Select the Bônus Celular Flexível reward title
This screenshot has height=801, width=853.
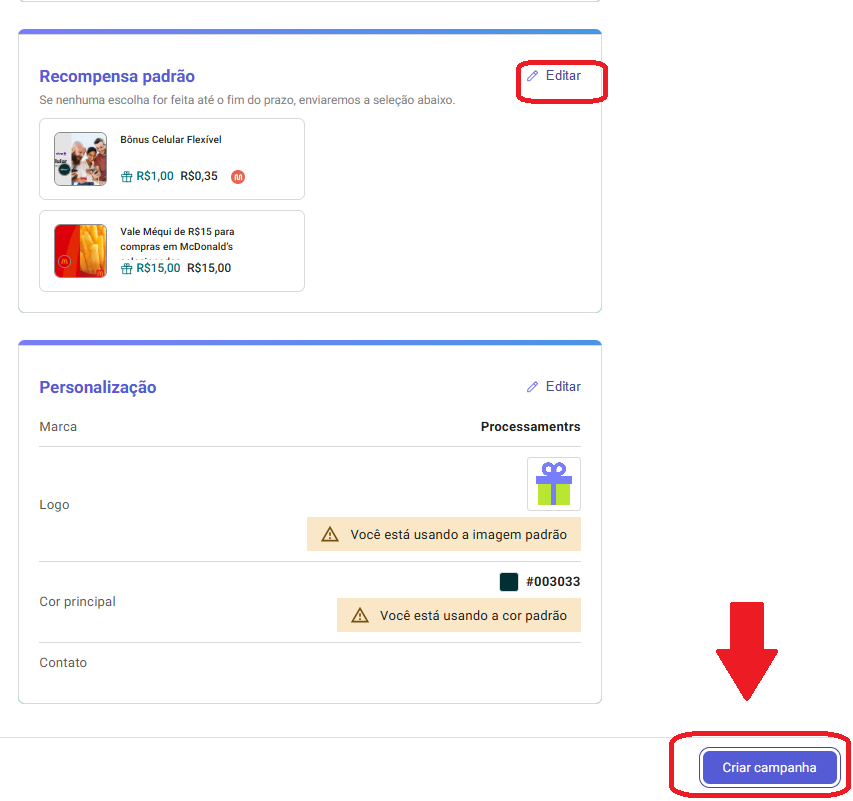coord(171,140)
